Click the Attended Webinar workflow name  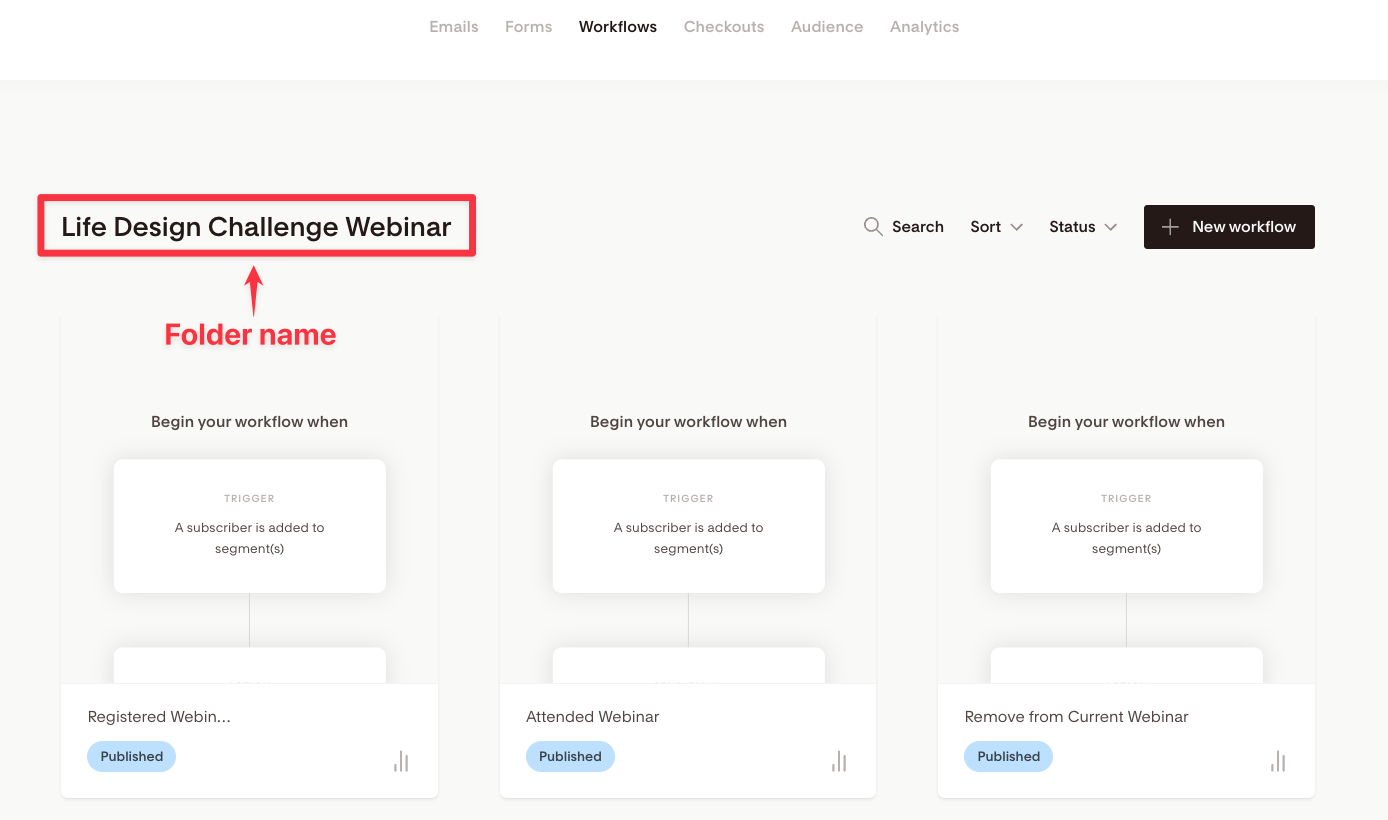pyautogui.click(x=593, y=717)
